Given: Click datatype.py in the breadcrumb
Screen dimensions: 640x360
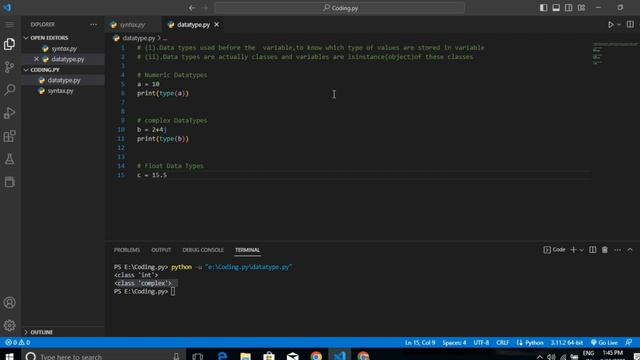Looking at the screenshot, I should pos(138,38).
